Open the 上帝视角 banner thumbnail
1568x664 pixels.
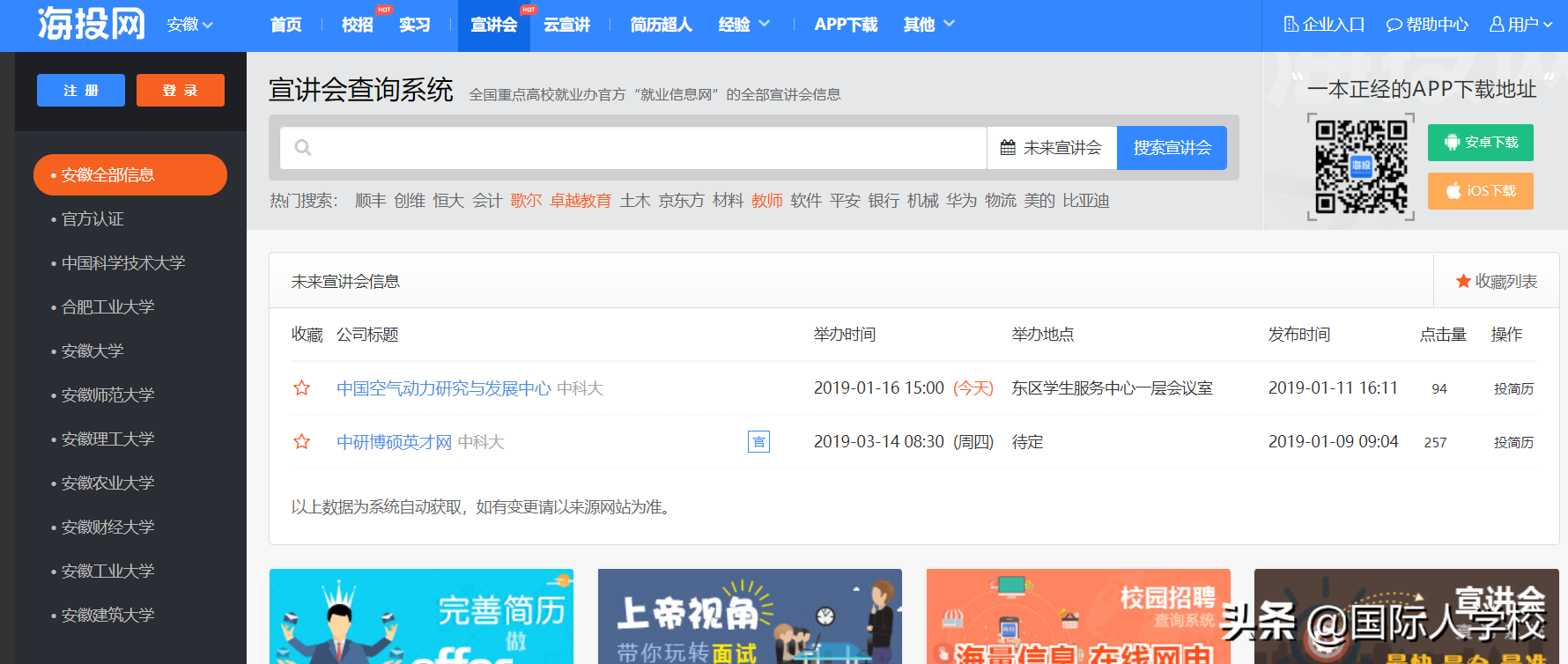(x=750, y=616)
